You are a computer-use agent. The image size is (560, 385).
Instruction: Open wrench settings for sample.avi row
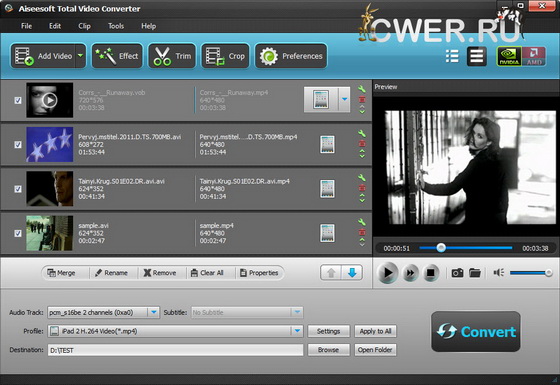click(x=362, y=222)
